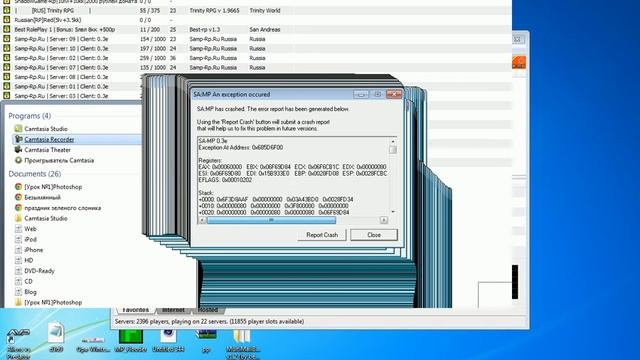This screenshot has width=640, height=360.
Task: Click the '259 / 1000' players cell
Action: (153, 58)
